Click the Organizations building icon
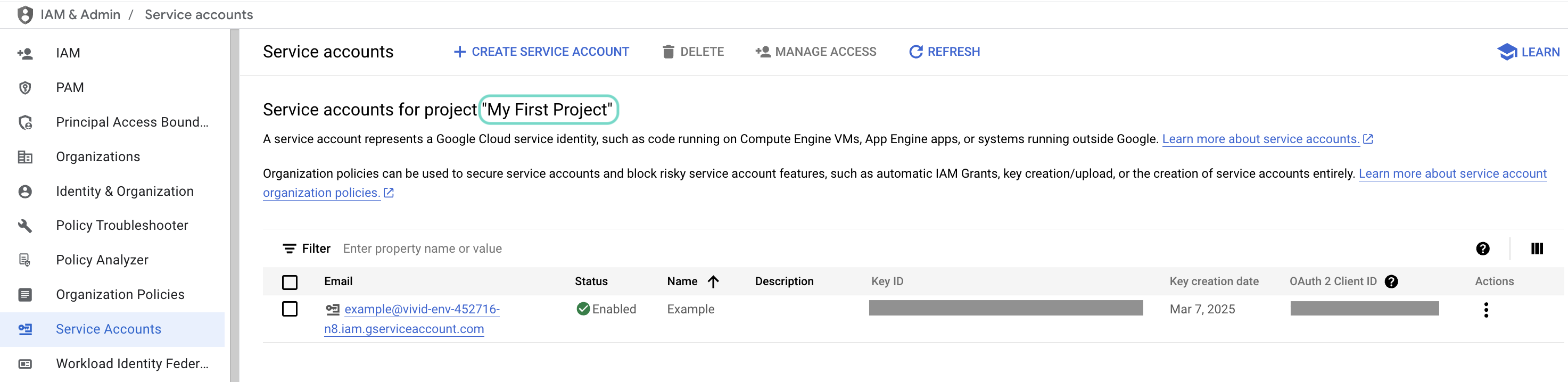 pos(25,157)
